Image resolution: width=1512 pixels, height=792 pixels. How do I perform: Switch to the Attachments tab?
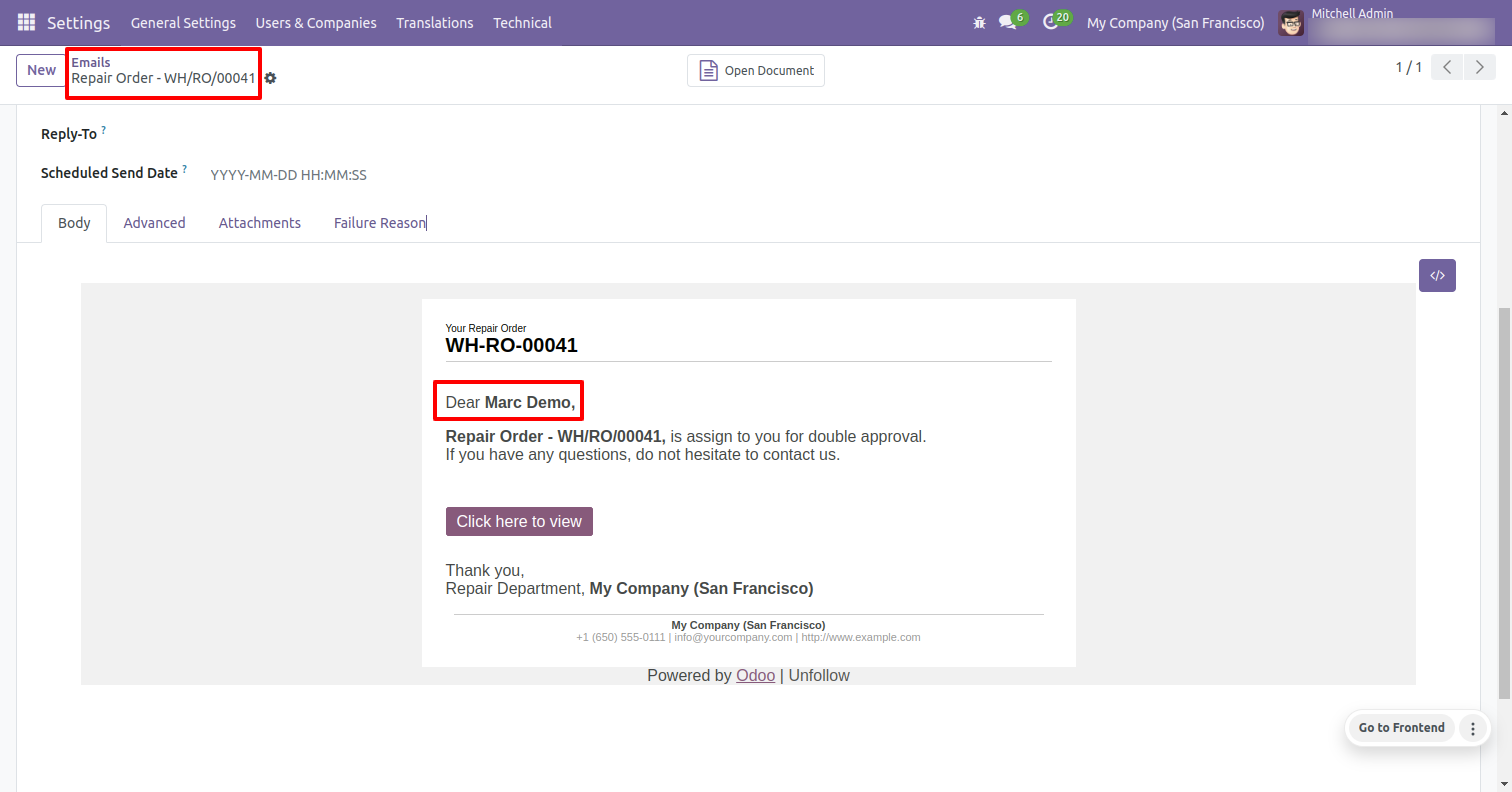click(x=260, y=223)
